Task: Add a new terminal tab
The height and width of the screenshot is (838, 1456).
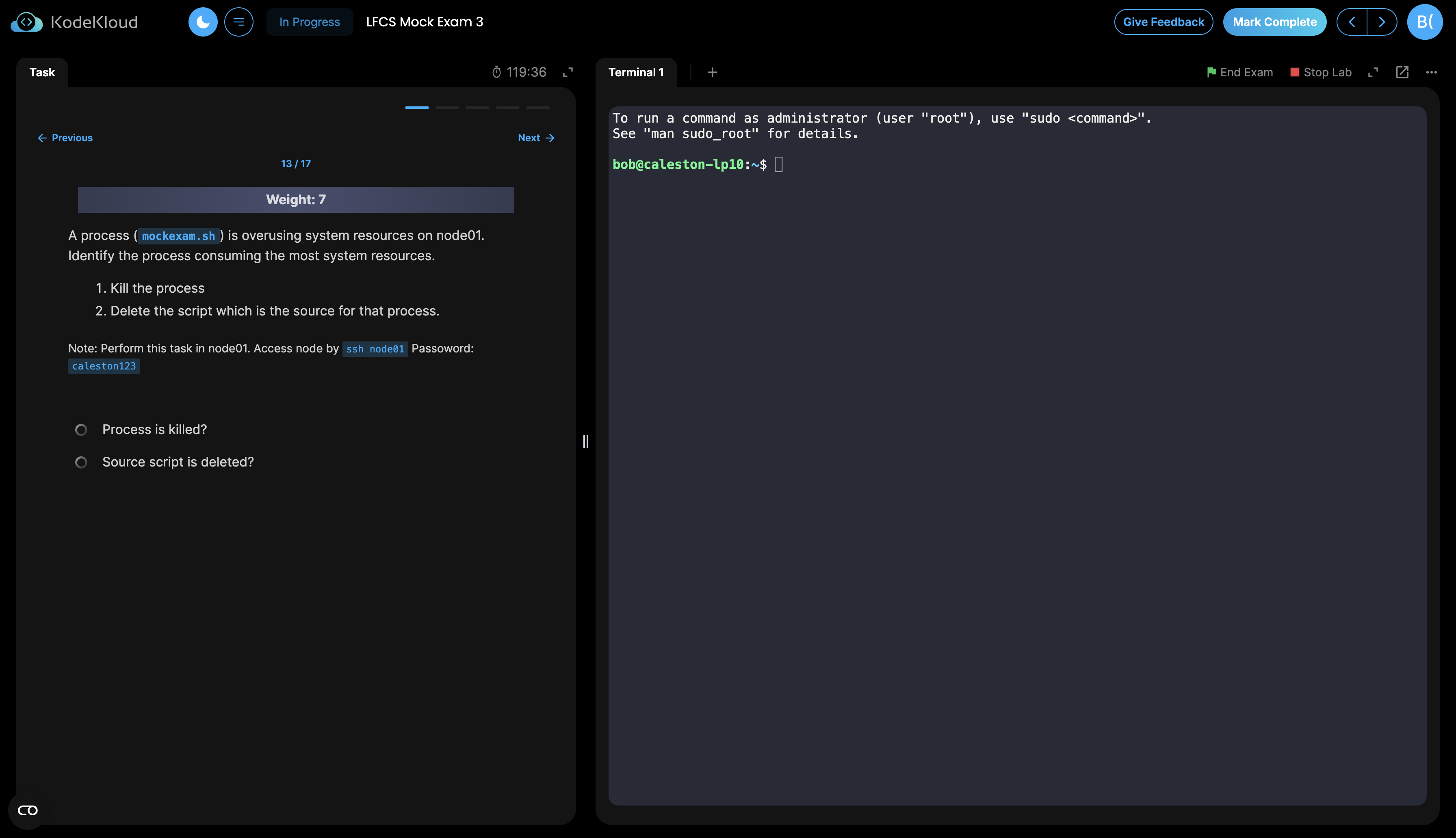Action: point(712,72)
